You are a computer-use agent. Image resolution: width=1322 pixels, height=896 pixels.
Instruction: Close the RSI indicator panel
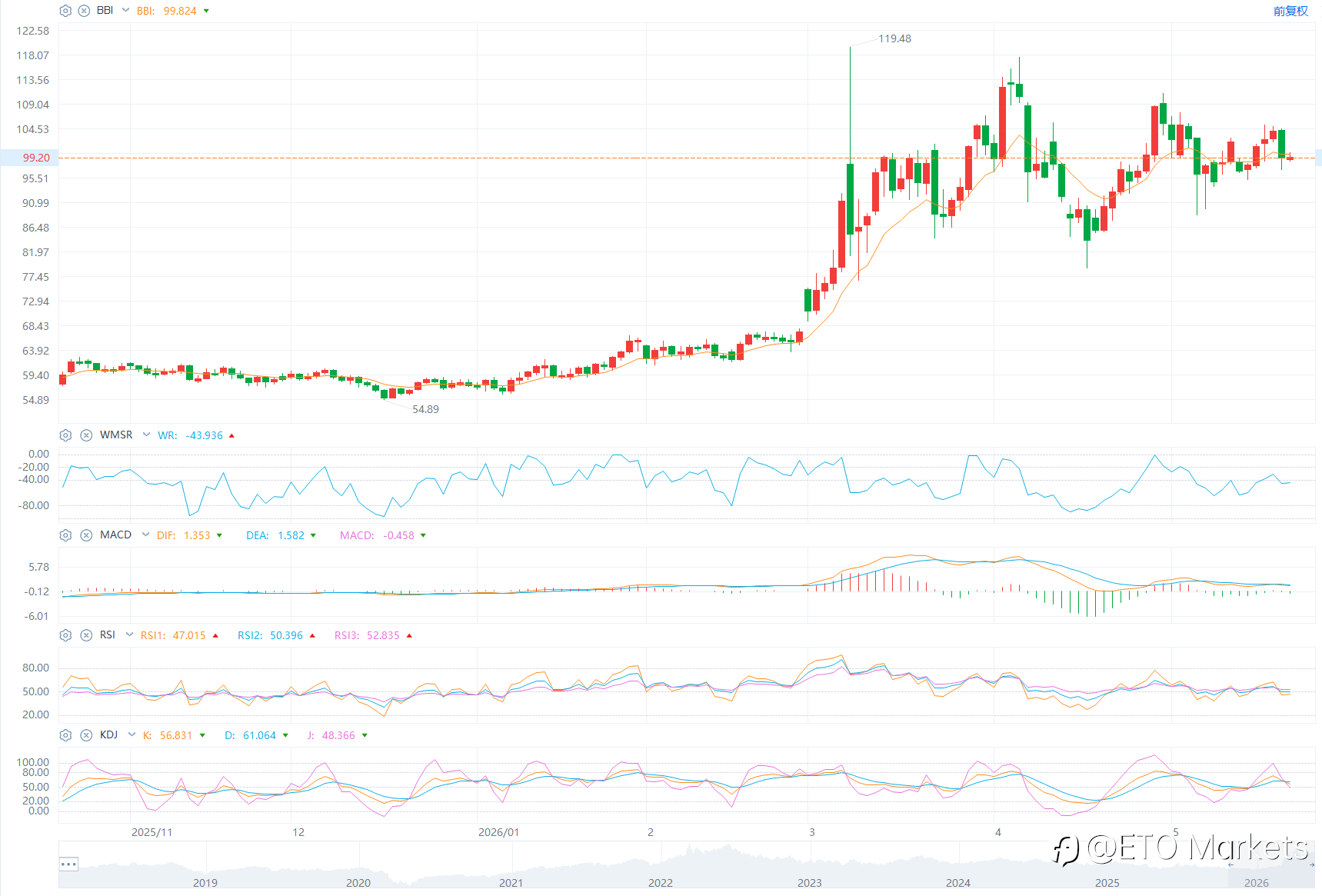[x=86, y=635]
